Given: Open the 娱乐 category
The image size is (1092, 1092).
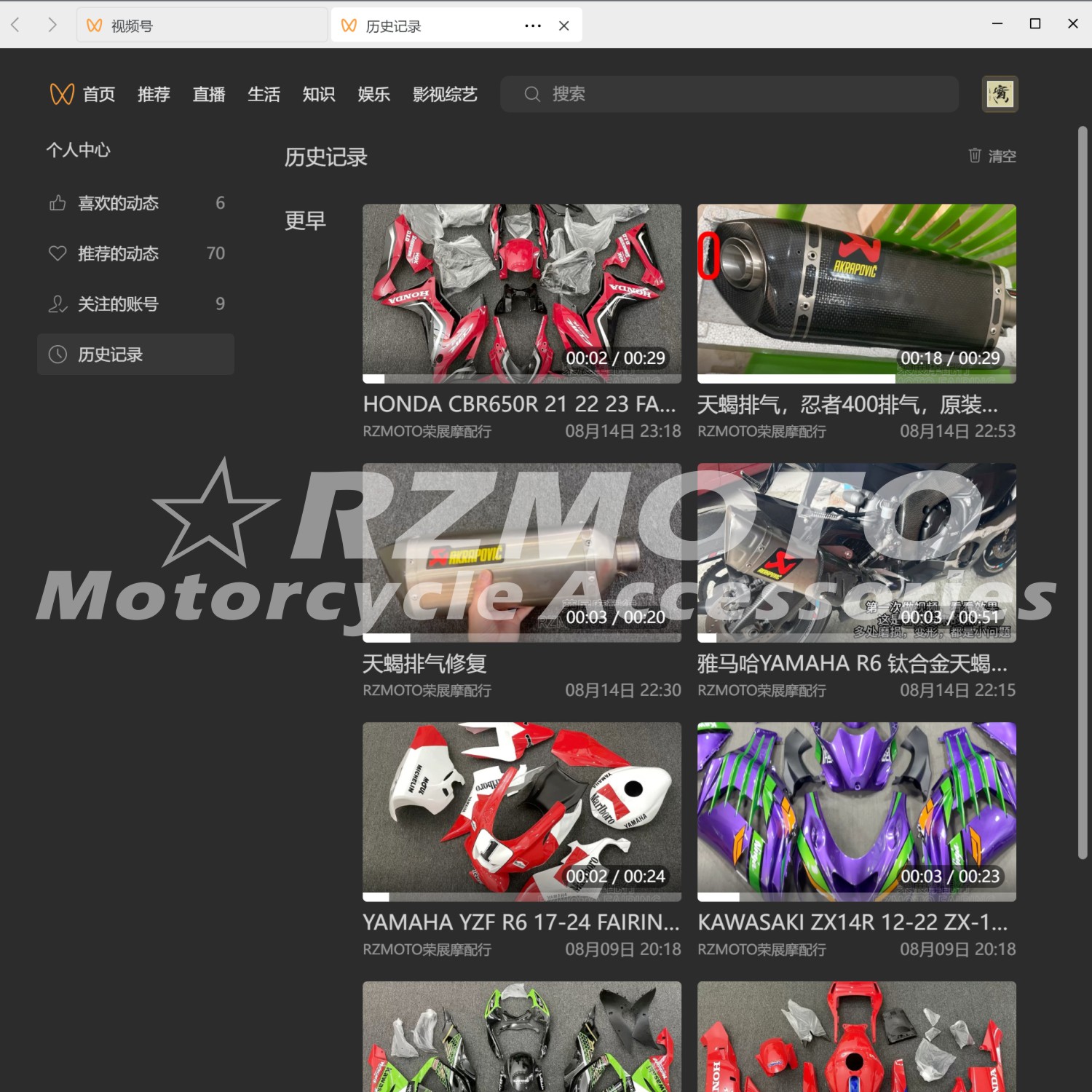Looking at the screenshot, I should tap(373, 94).
